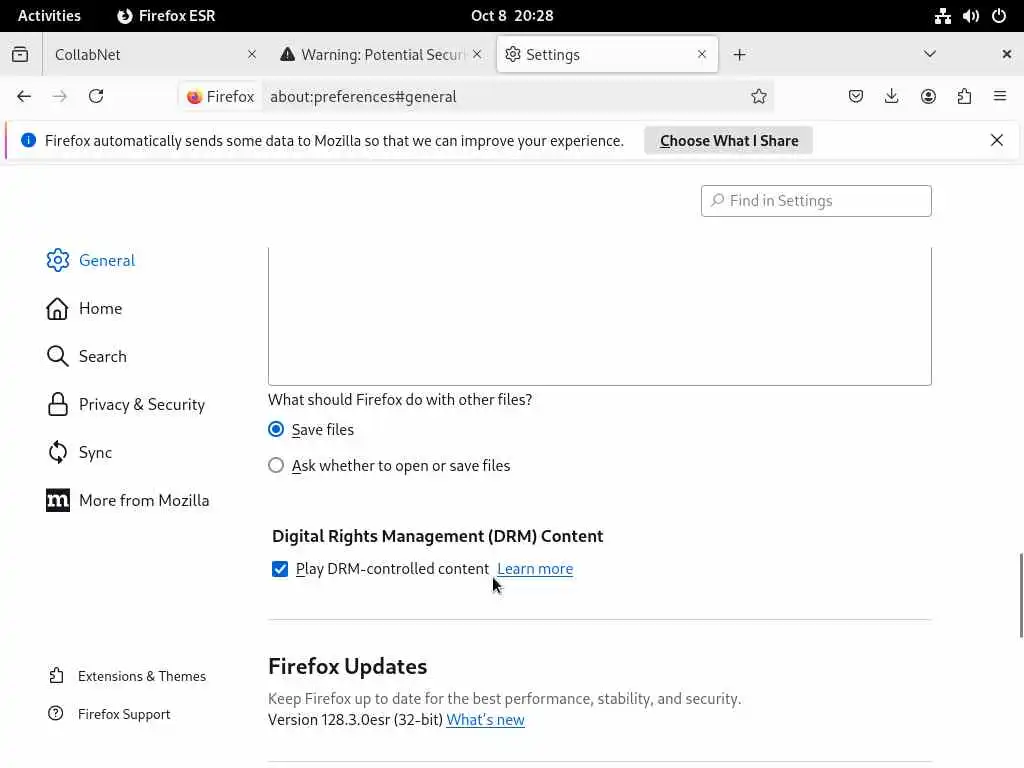This screenshot has height=768, width=1024.
Task: Open the What's new link
Action: click(x=485, y=720)
